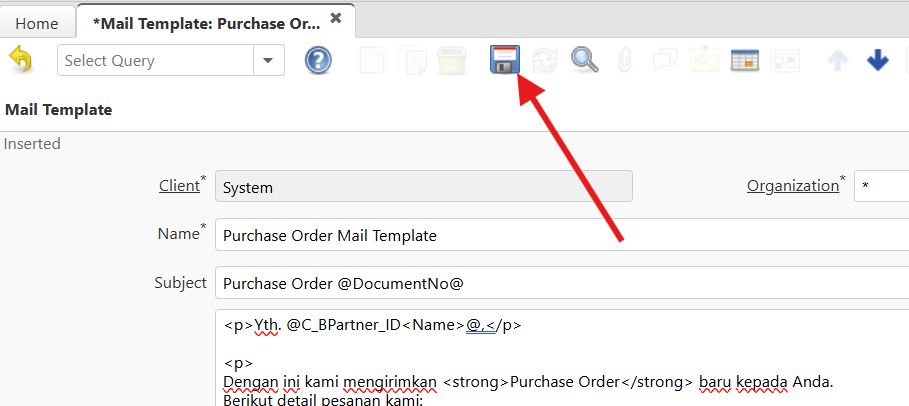Image resolution: width=909 pixels, height=406 pixels.
Task: Click into the Name text field
Action: tap(560, 236)
